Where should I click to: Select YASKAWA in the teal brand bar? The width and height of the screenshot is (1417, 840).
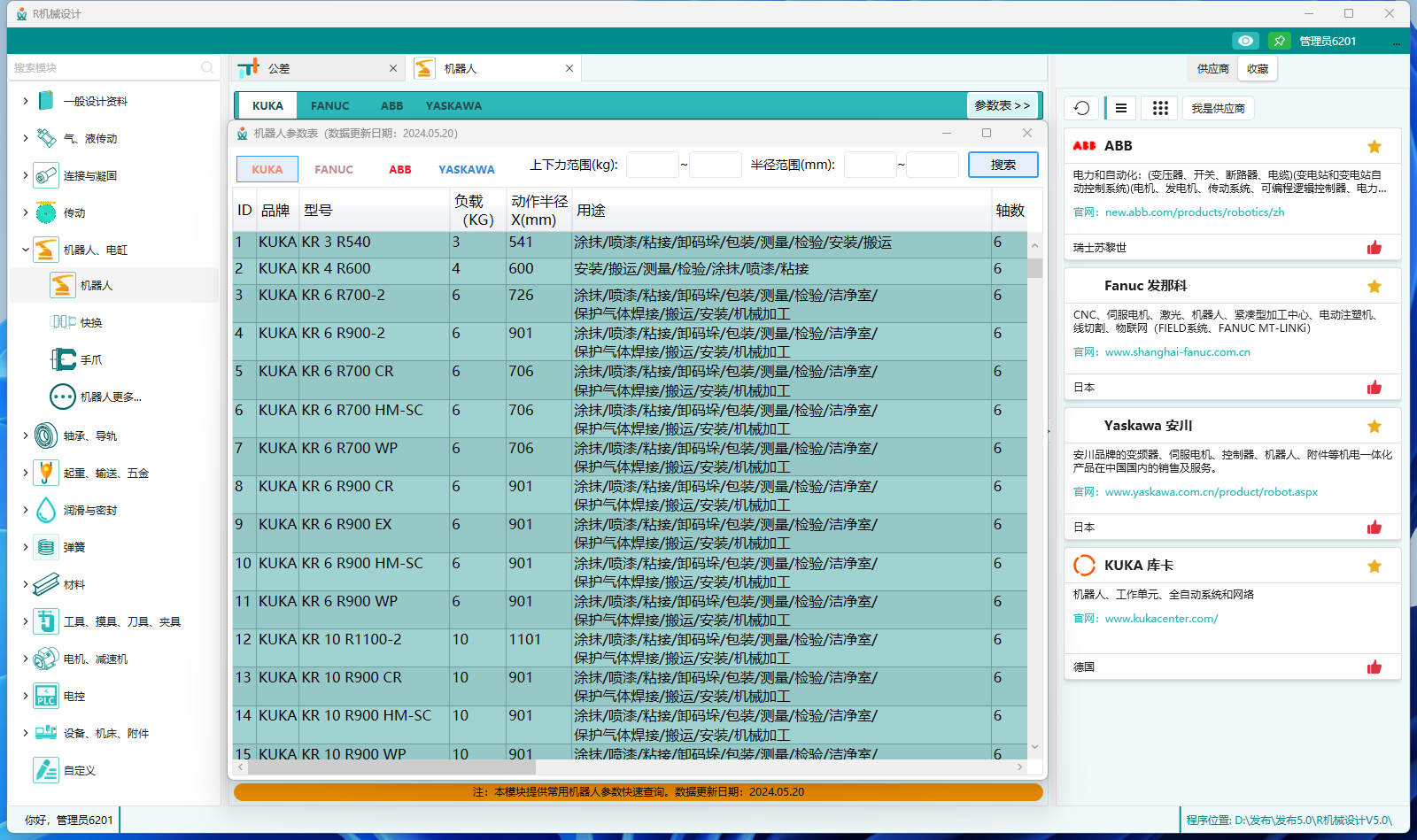point(453,105)
